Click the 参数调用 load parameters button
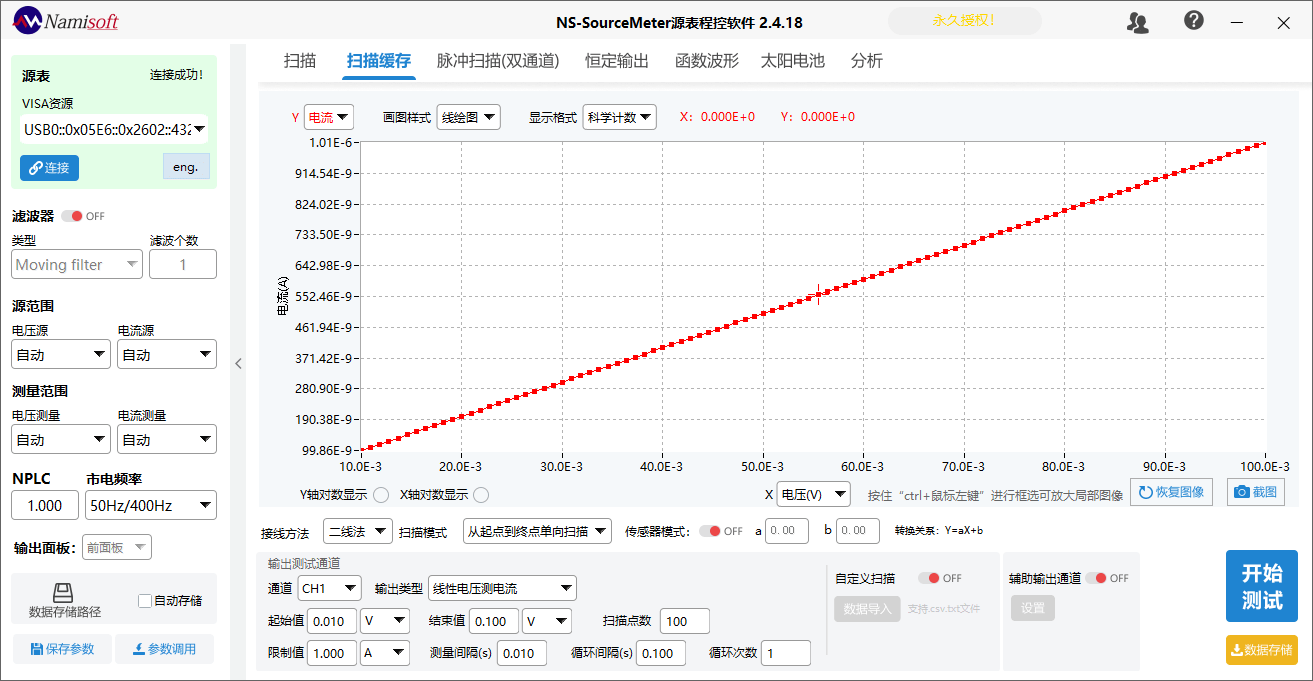 [x=165, y=649]
